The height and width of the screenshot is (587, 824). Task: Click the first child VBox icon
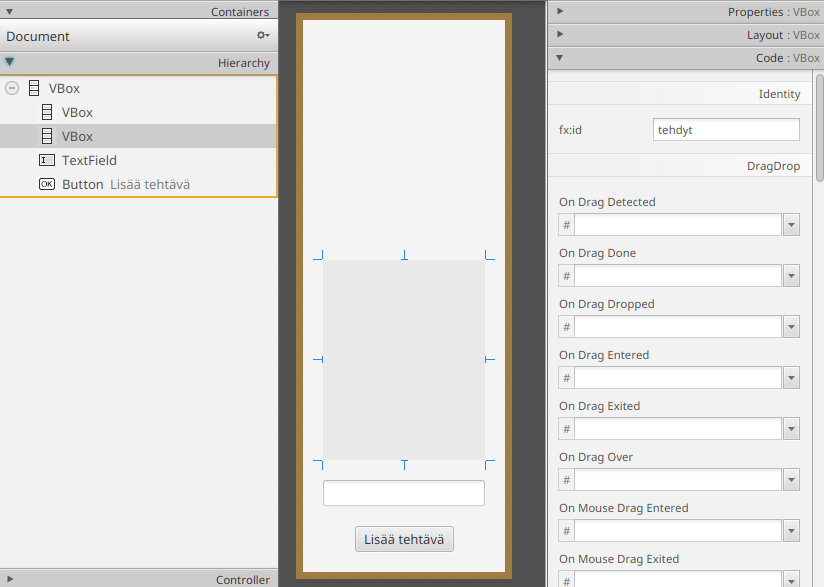tap(47, 112)
